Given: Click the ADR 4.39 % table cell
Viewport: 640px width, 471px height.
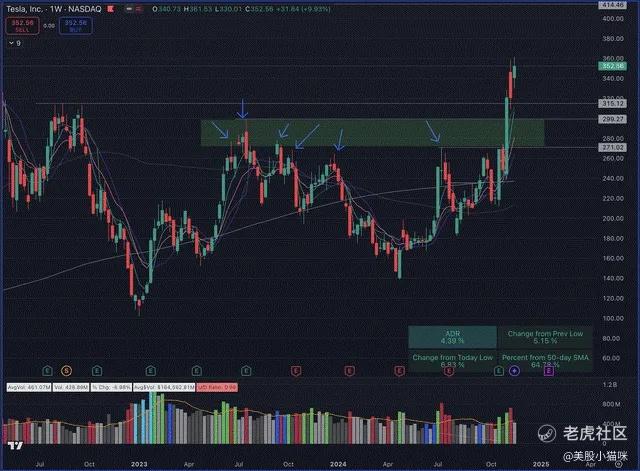Looking at the screenshot, I should 452,337.
